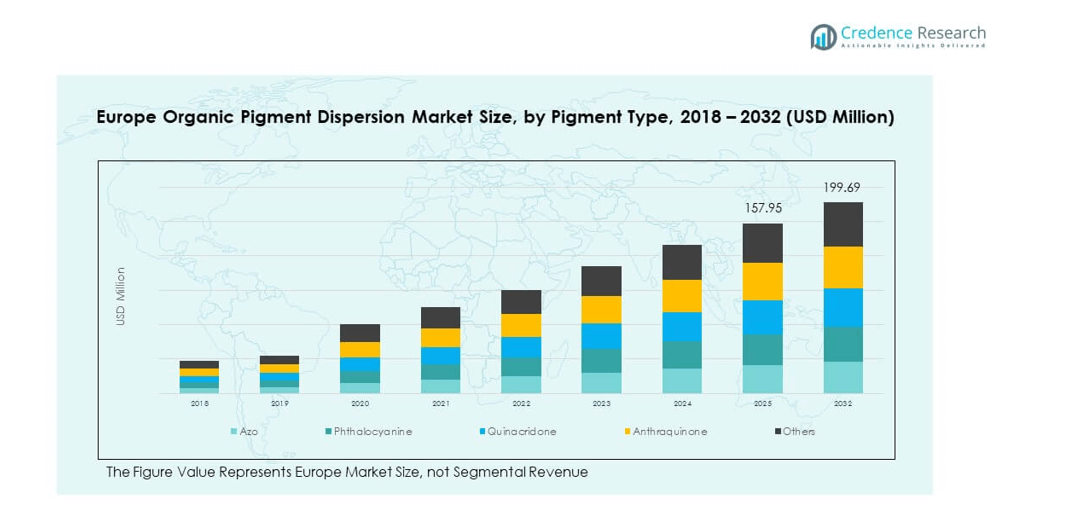Click the Quinacridone legend marker
Screen dimensions: 1080x521
click(481, 432)
